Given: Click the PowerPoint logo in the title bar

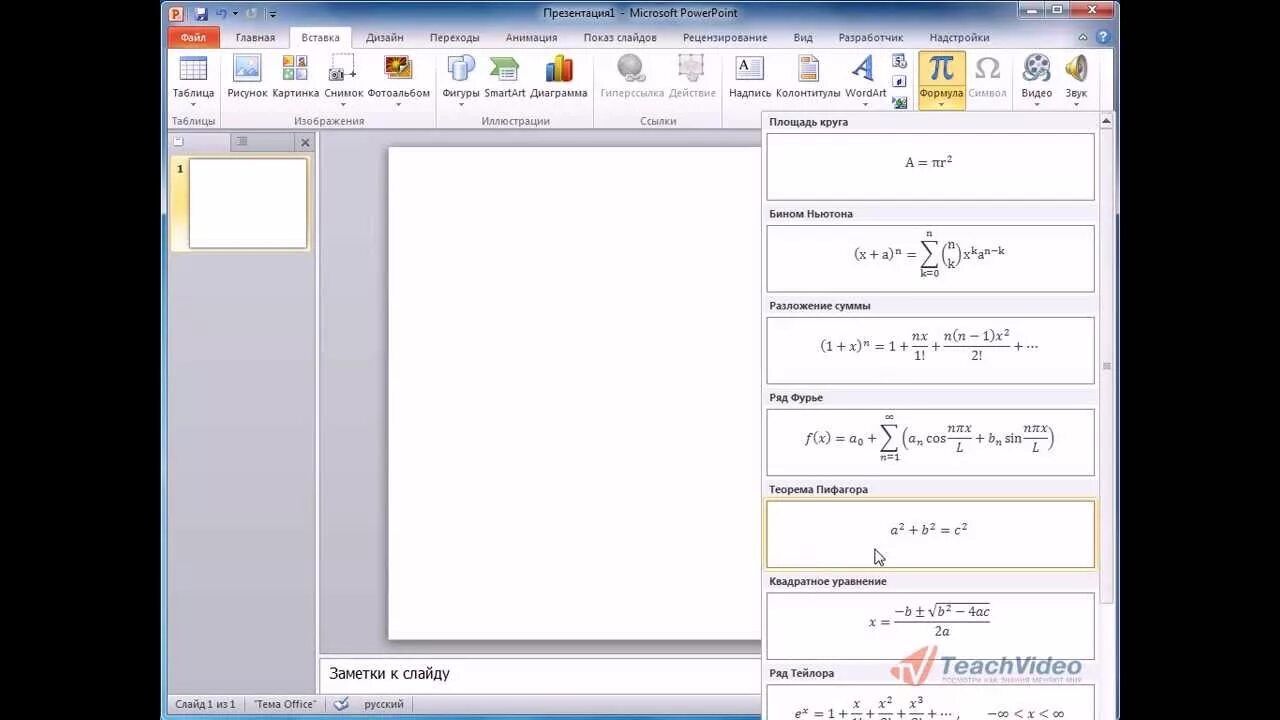Looking at the screenshot, I should (x=176, y=13).
